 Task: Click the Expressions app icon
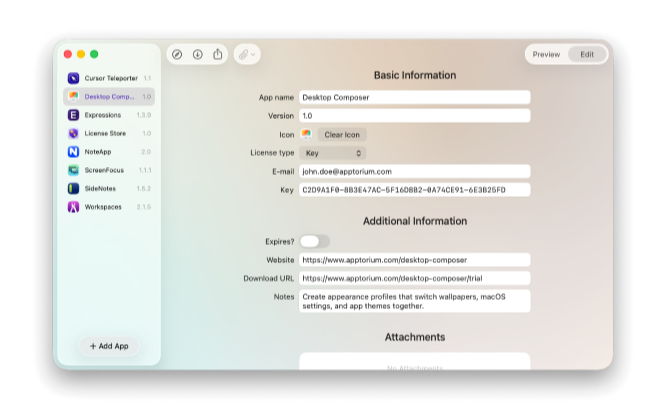tap(74, 115)
